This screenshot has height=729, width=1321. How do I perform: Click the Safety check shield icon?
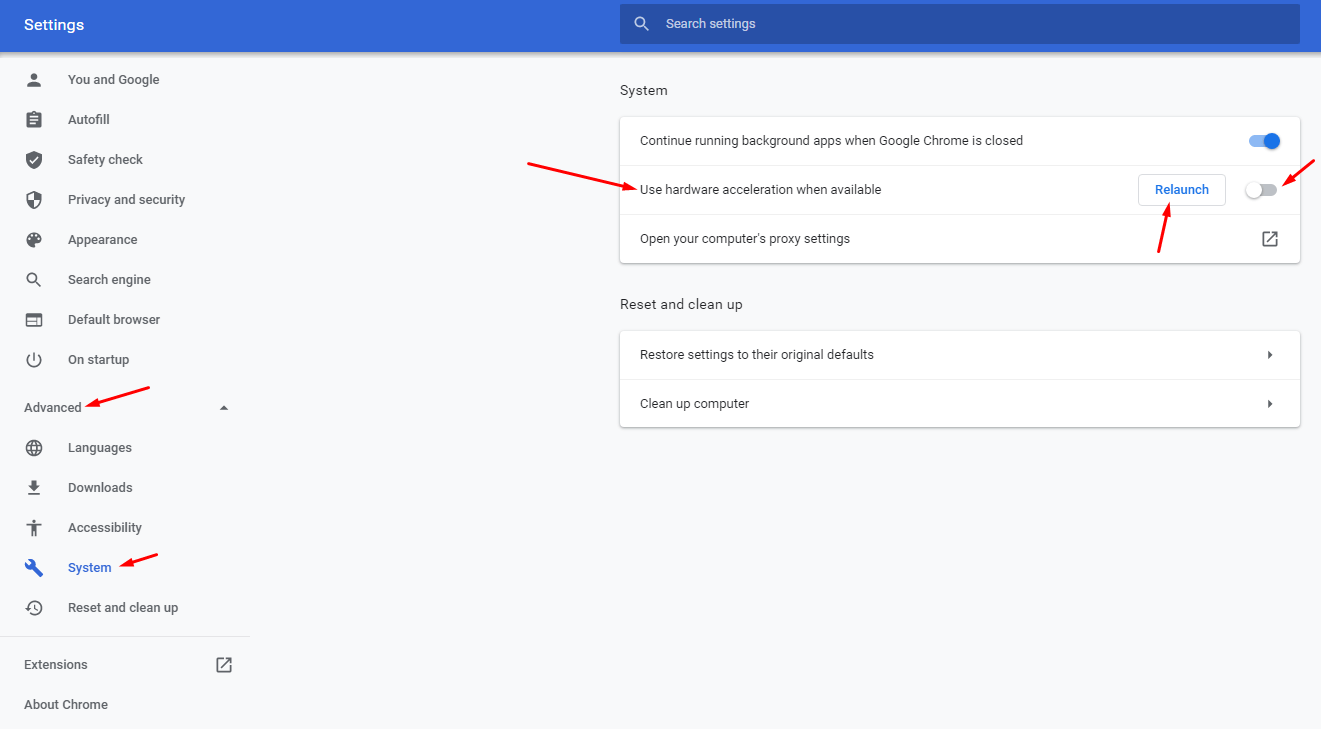34,160
